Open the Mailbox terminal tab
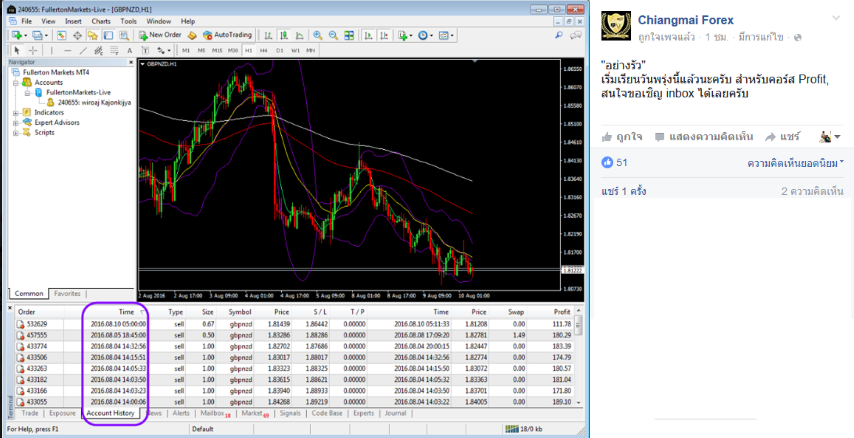Screen dimensions: 854x438 tap(215, 413)
